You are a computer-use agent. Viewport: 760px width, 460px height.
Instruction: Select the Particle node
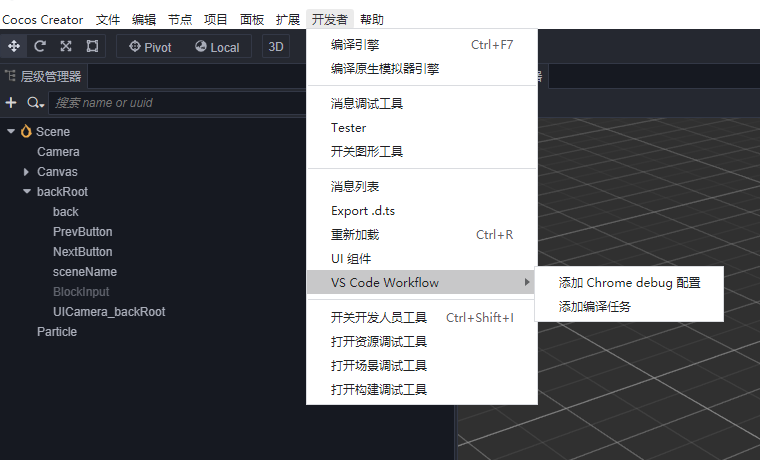point(57,332)
